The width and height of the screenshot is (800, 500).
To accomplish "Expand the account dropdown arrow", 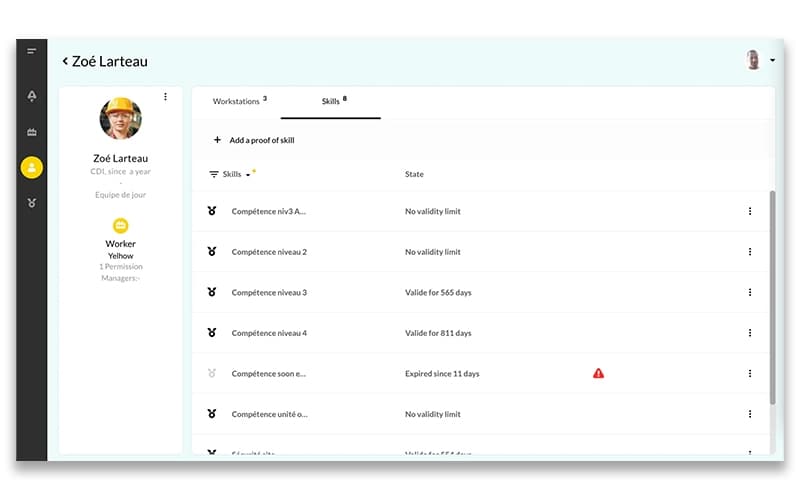I will [772, 60].
